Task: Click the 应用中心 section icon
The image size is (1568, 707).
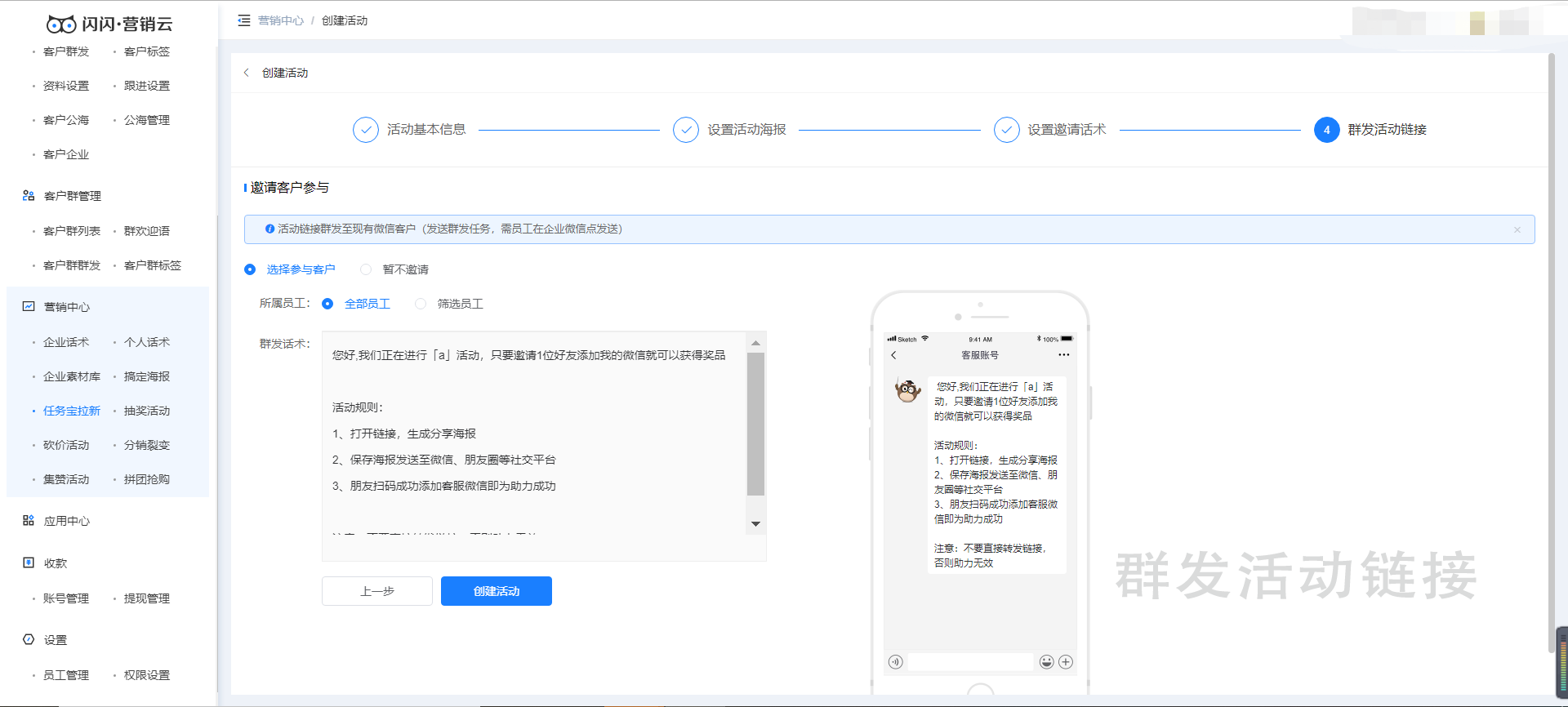Action: click(x=29, y=521)
